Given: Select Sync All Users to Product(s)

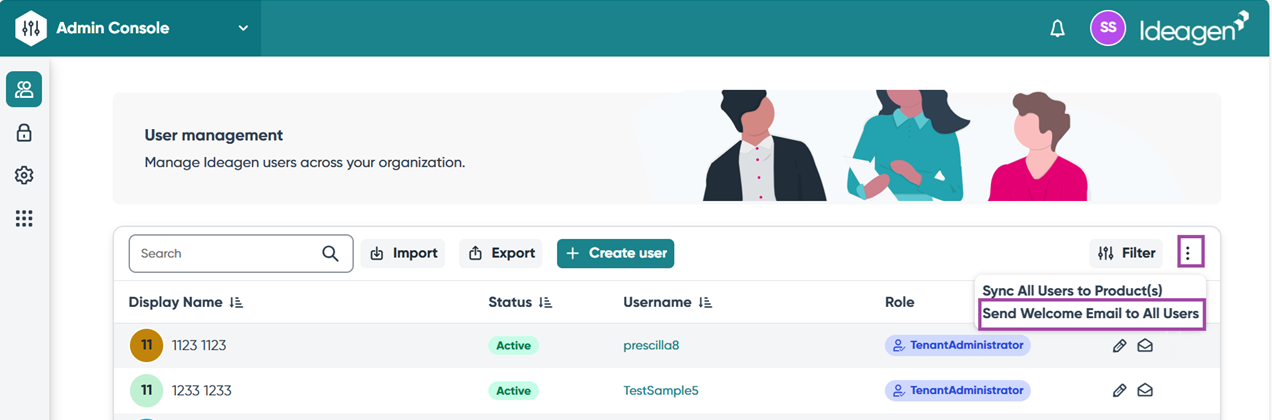Looking at the screenshot, I should point(1071,291).
